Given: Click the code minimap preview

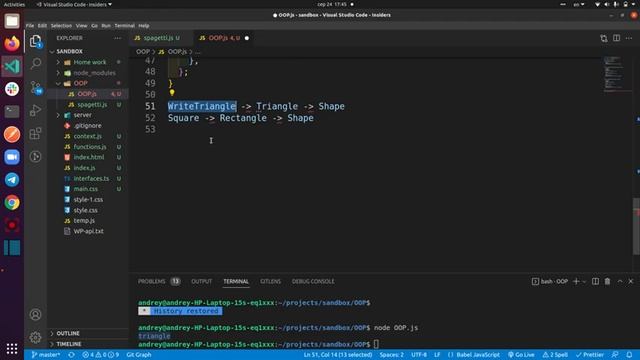Looking at the screenshot, I should pos(613,73).
